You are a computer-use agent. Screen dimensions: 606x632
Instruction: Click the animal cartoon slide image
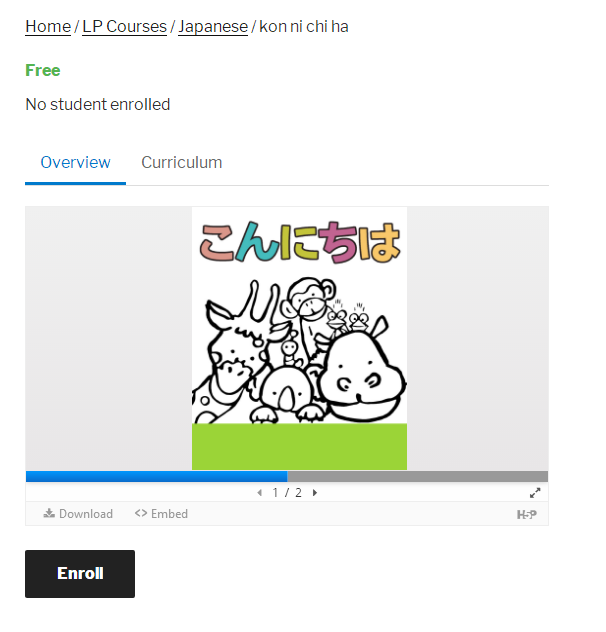coord(299,350)
